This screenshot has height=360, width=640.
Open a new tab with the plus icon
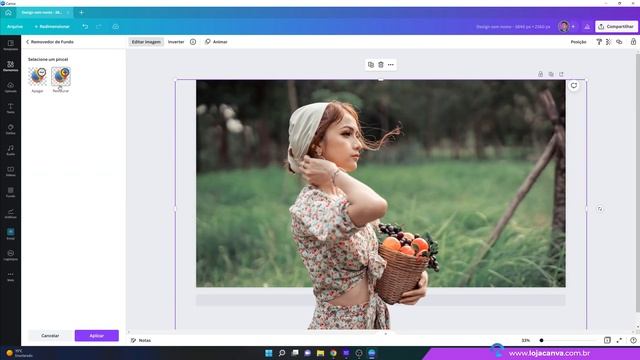click(x=81, y=13)
